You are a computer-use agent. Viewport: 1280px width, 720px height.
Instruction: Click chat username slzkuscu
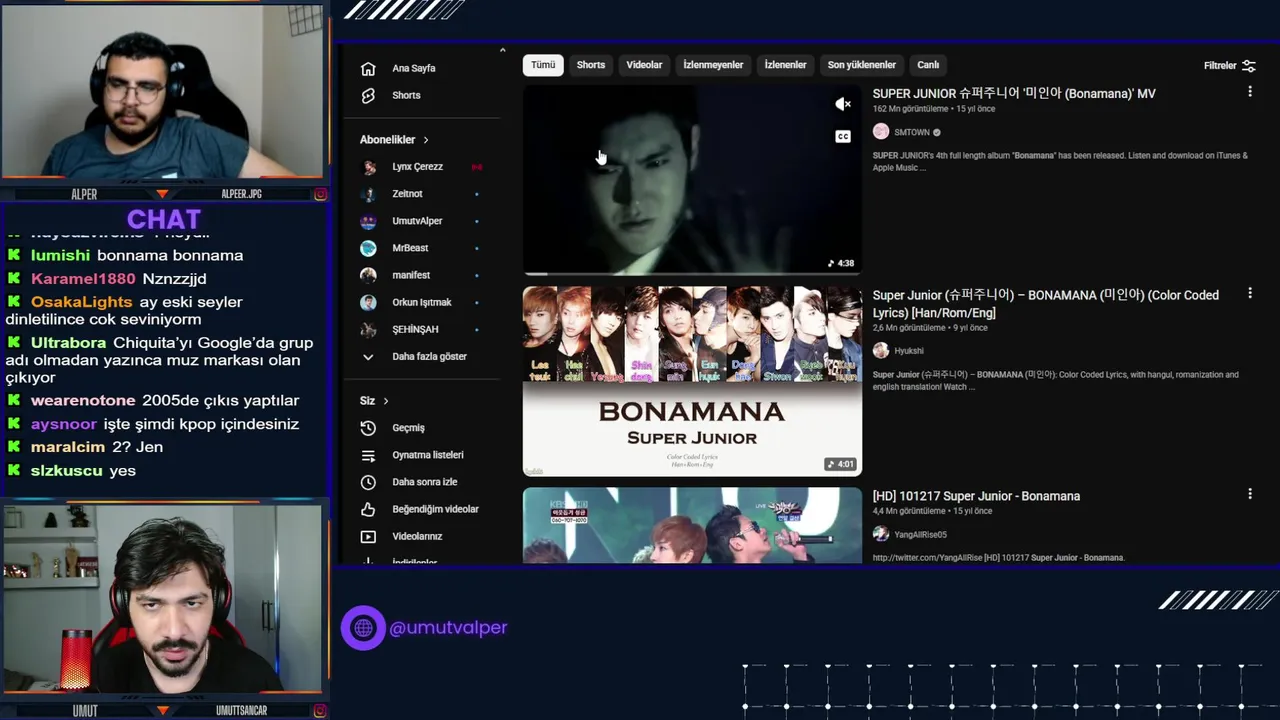[67, 471]
